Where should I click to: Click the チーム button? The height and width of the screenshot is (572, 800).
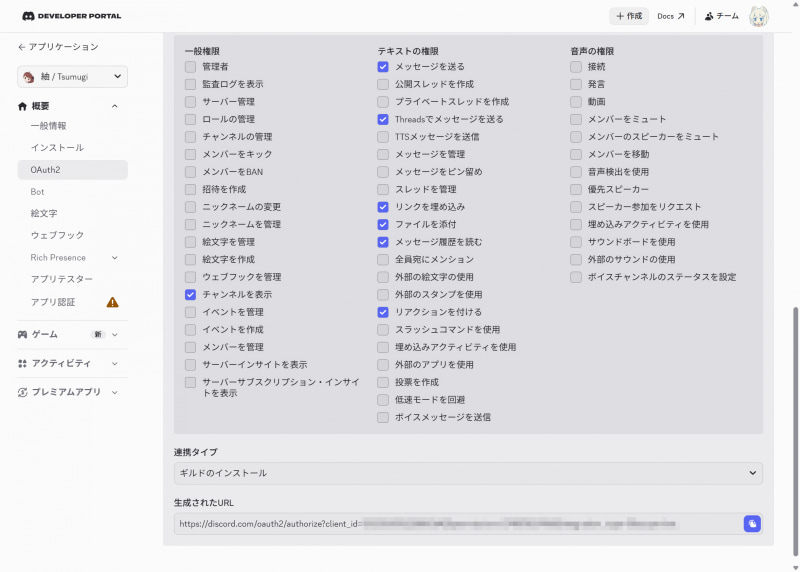click(721, 16)
